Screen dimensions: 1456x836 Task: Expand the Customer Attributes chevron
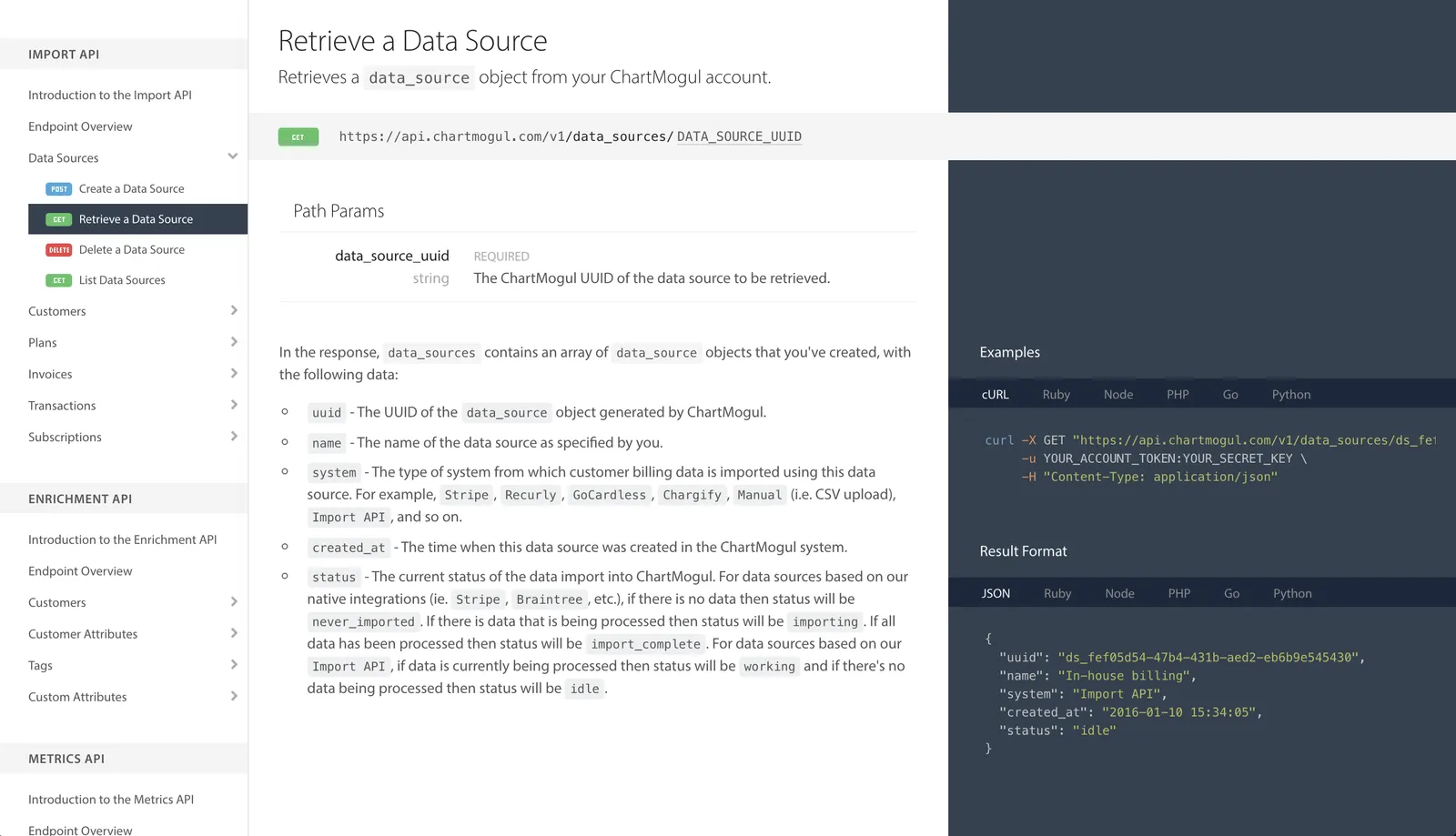pyautogui.click(x=234, y=633)
